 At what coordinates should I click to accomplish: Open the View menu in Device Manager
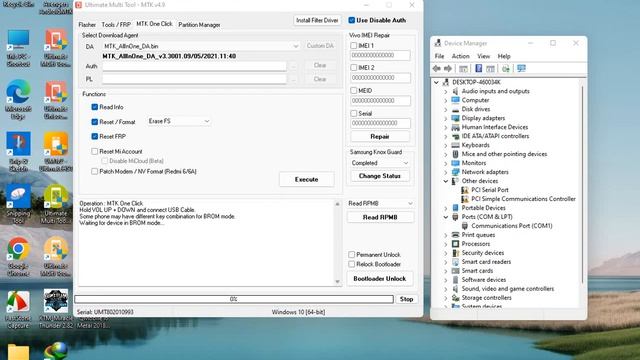click(x=483, y=56)
